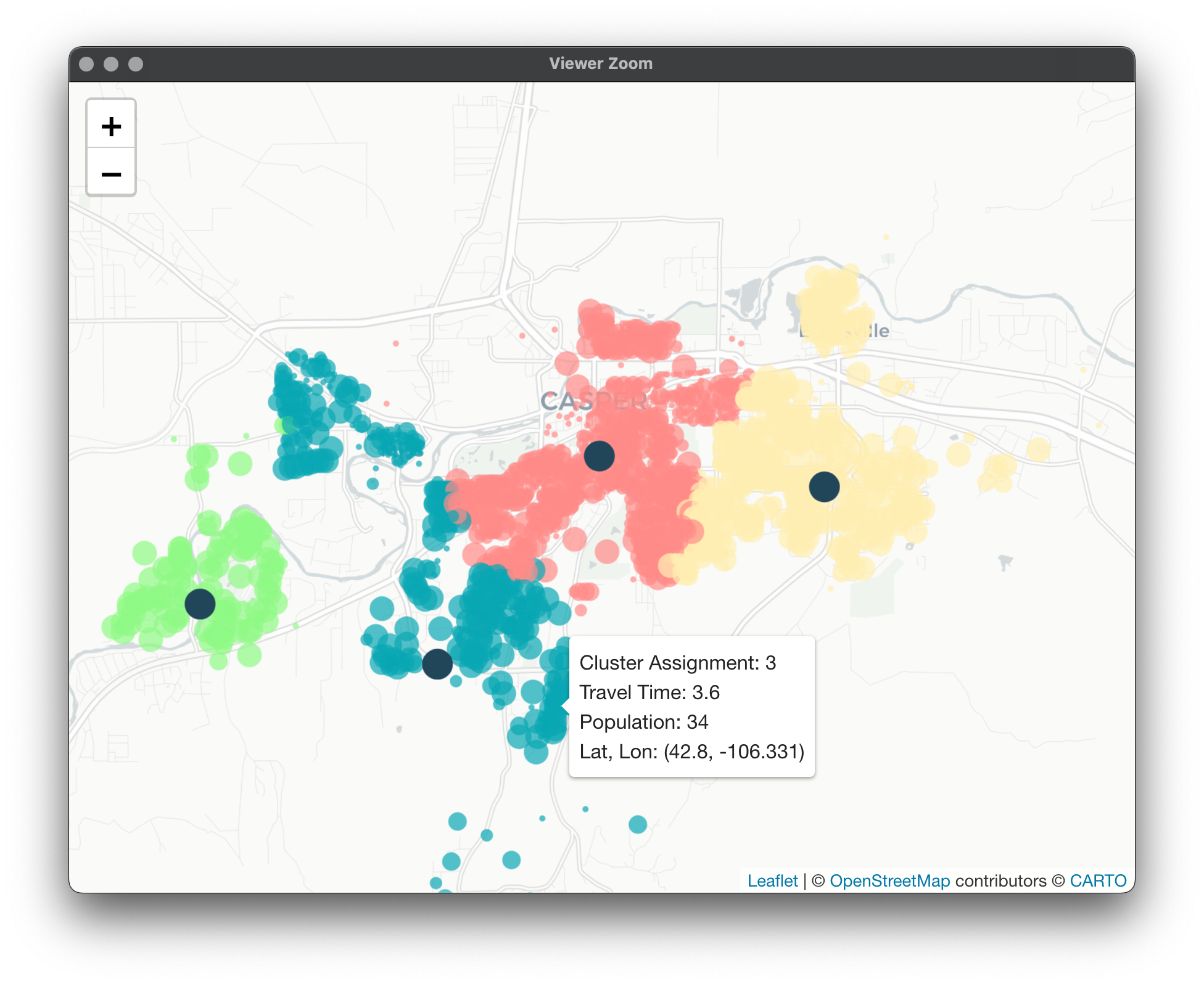Click small yellow dot at top right

(886, 237)
